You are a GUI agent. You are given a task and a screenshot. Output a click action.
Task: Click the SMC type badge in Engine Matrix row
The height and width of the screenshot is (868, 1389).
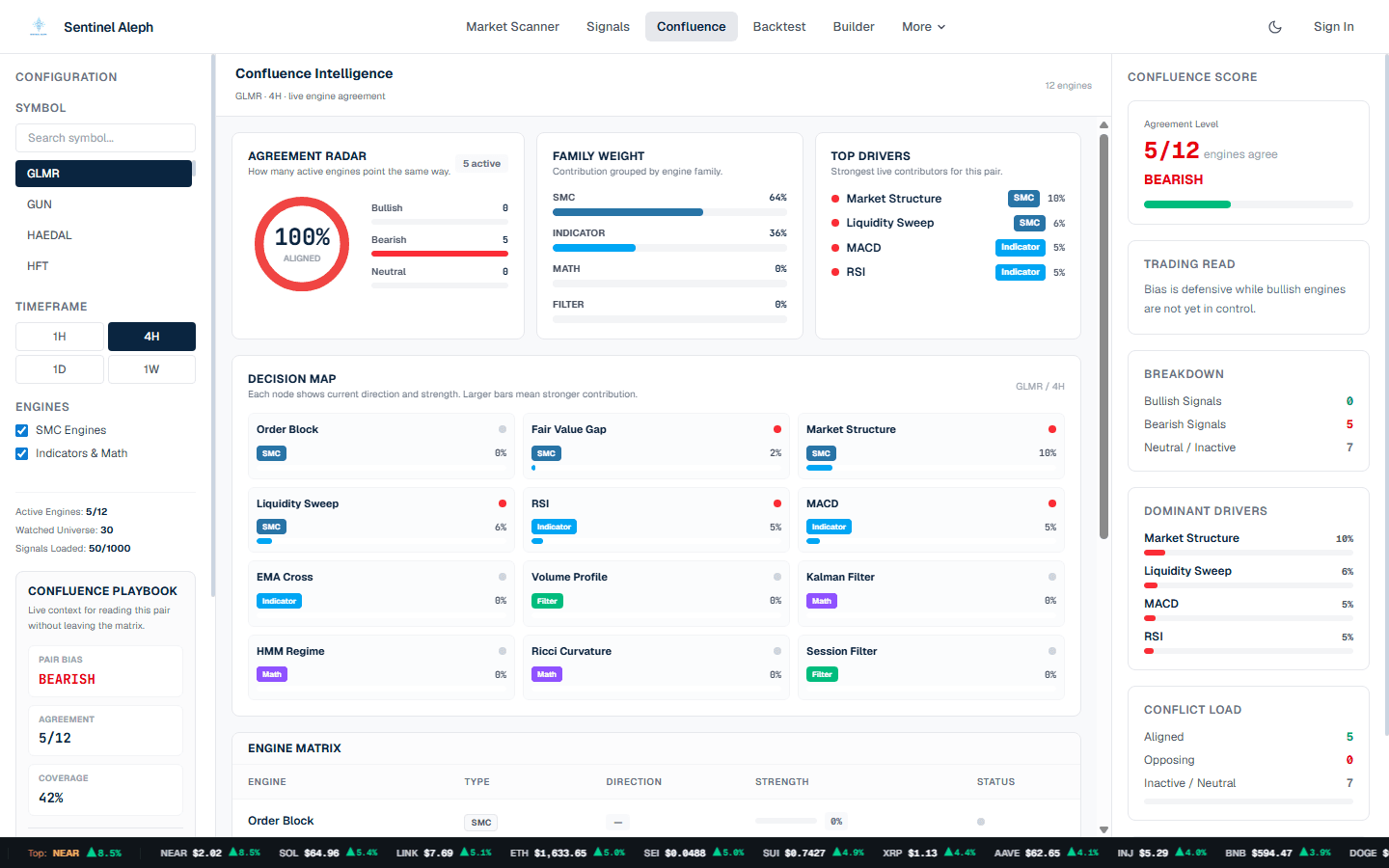(x=481, y=823)
